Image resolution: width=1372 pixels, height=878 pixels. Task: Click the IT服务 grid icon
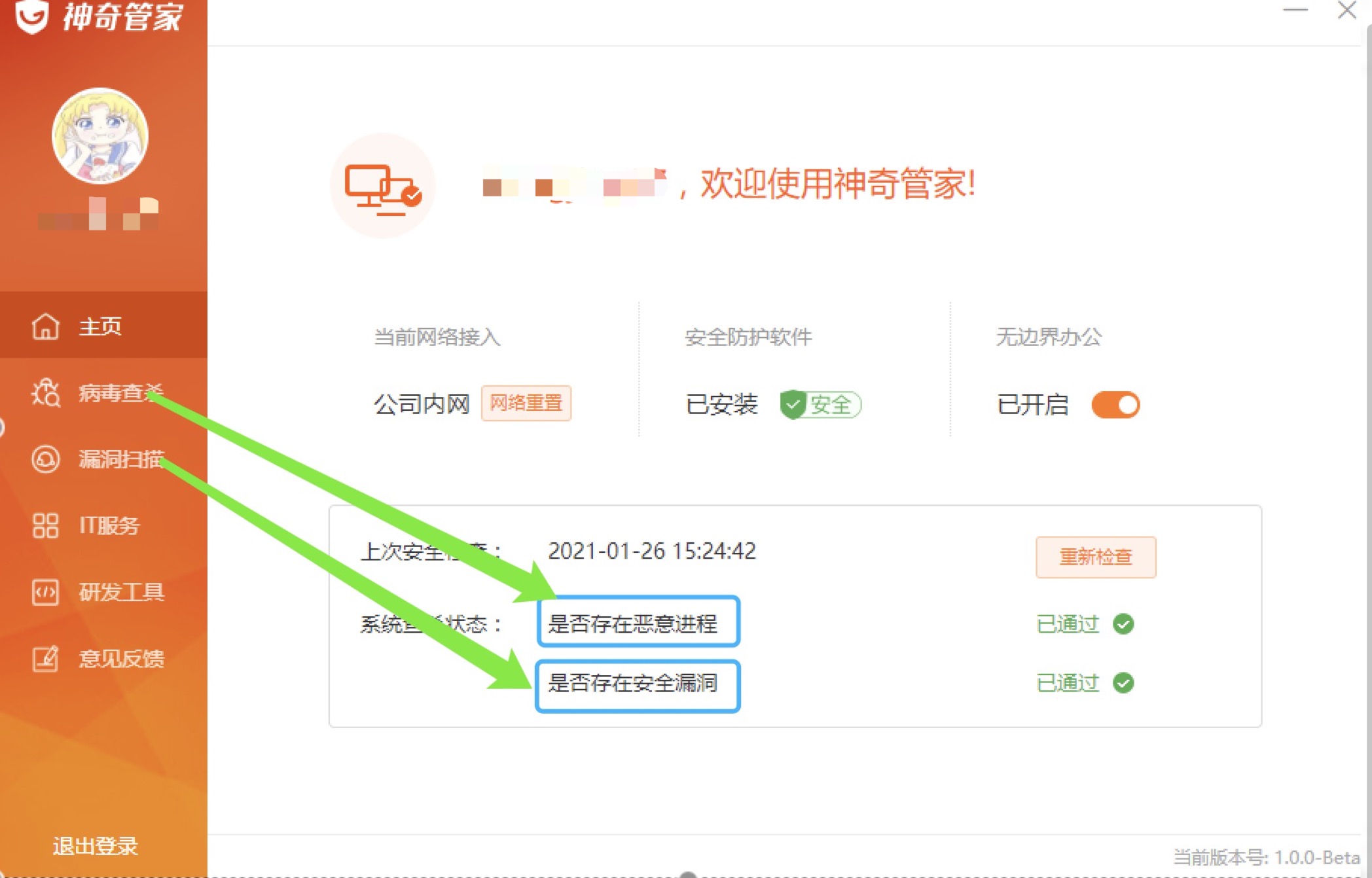[x=45, y=525]
